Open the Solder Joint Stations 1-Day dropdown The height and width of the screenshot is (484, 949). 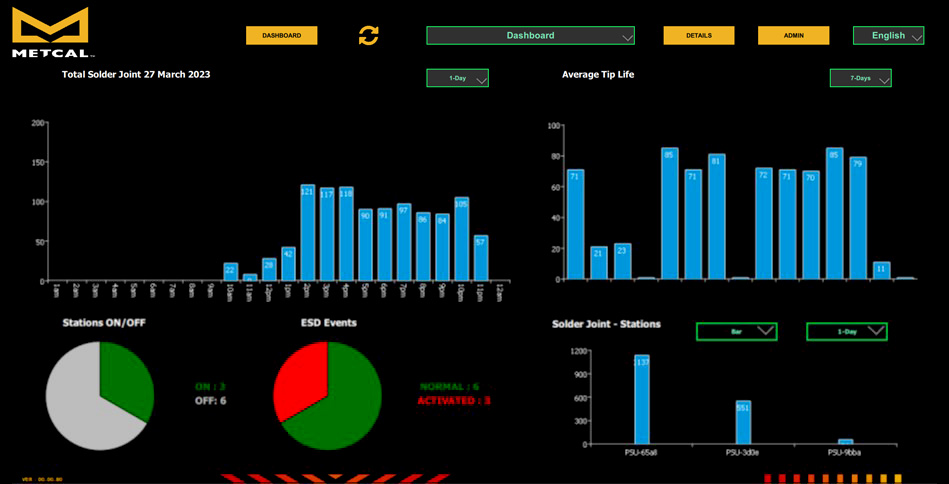(846, 331)
